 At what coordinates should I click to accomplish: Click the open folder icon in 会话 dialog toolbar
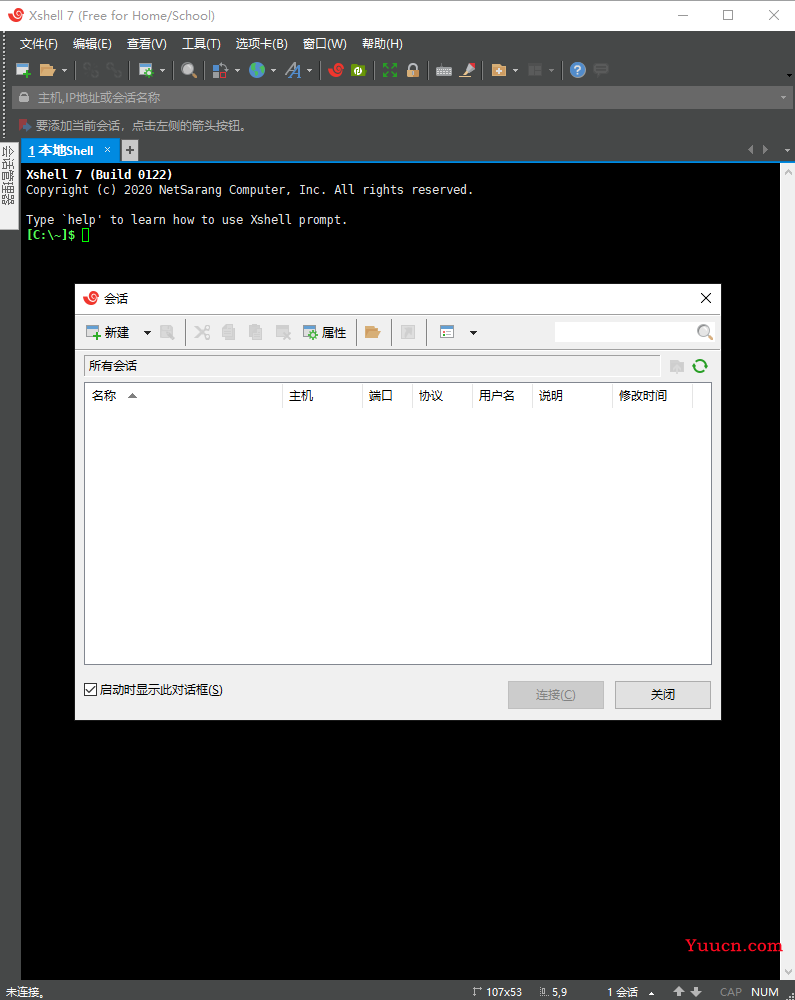(x=372, y=332)
